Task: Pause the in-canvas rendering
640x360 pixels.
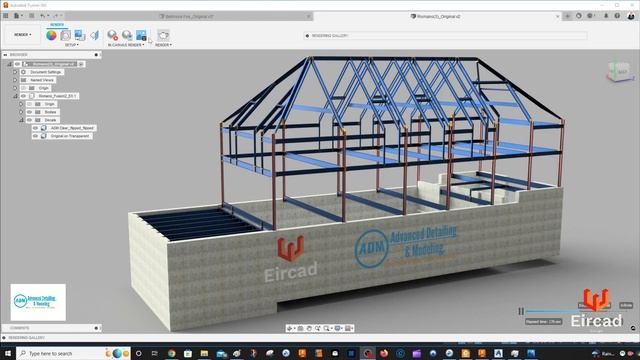Action: (x=521, y=311)
